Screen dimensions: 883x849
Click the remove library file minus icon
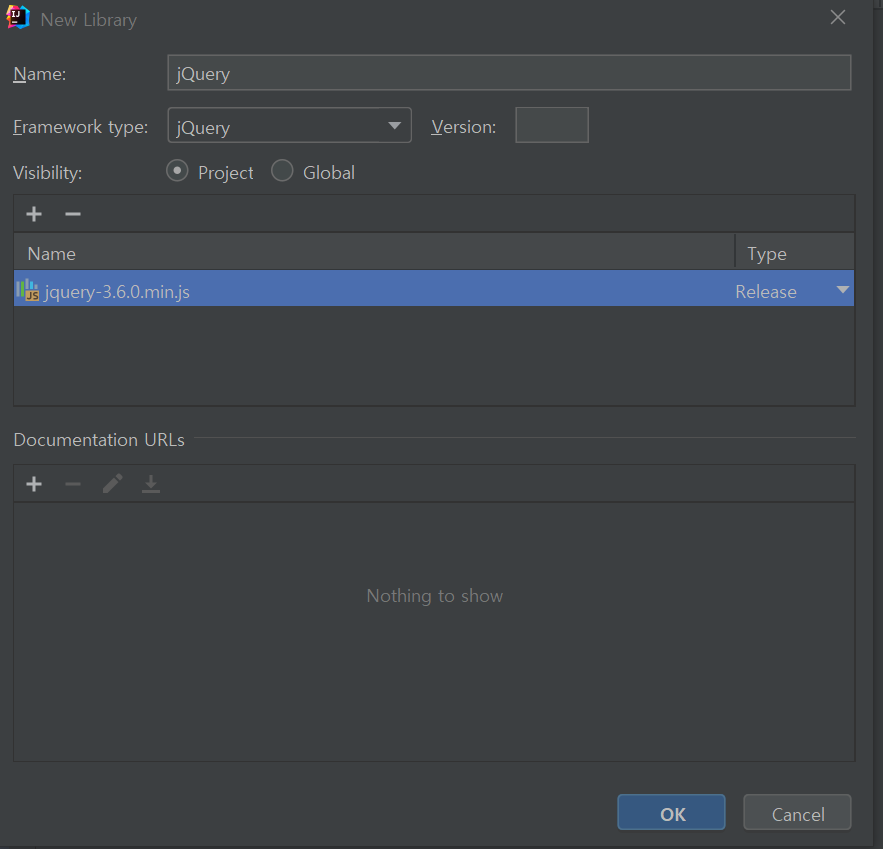coord(73,214)
